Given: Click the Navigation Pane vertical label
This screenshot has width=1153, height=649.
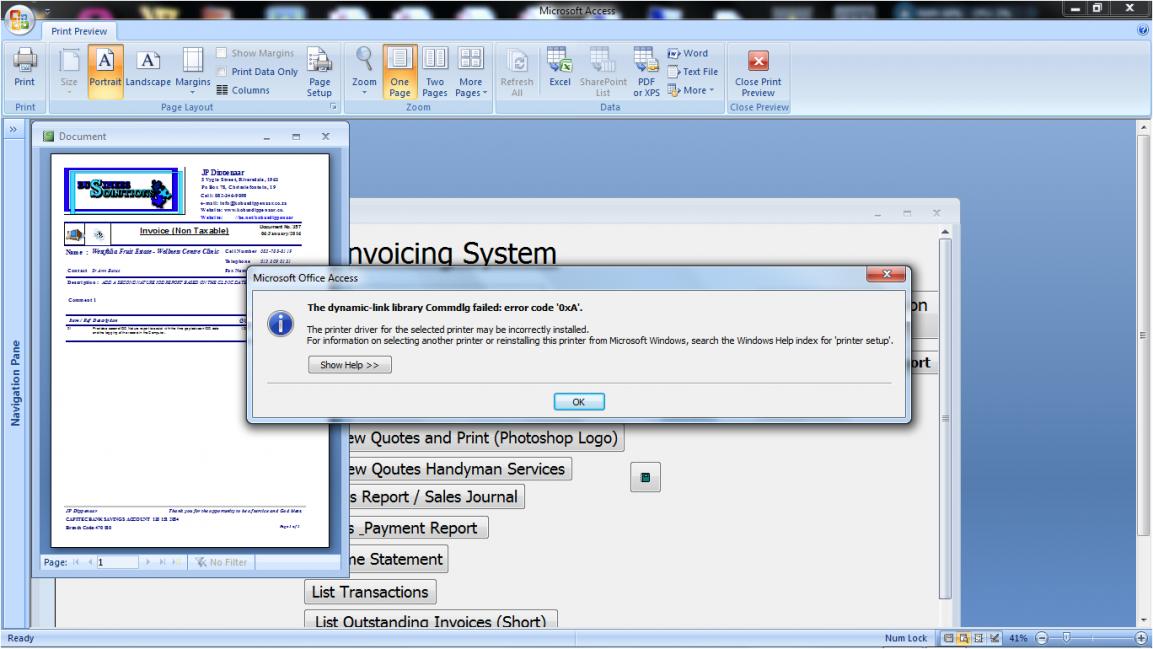Looking at the screenshot, I should 15,383.
